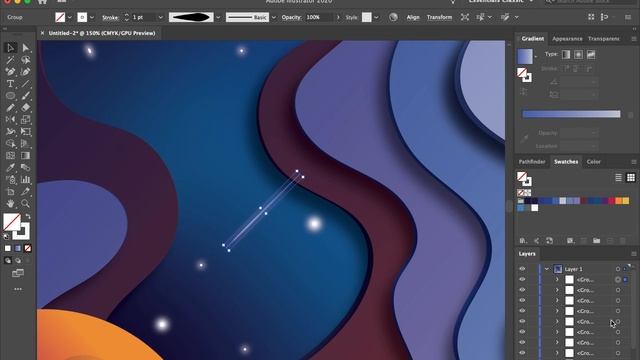Select the Type tool

point(10,84)
